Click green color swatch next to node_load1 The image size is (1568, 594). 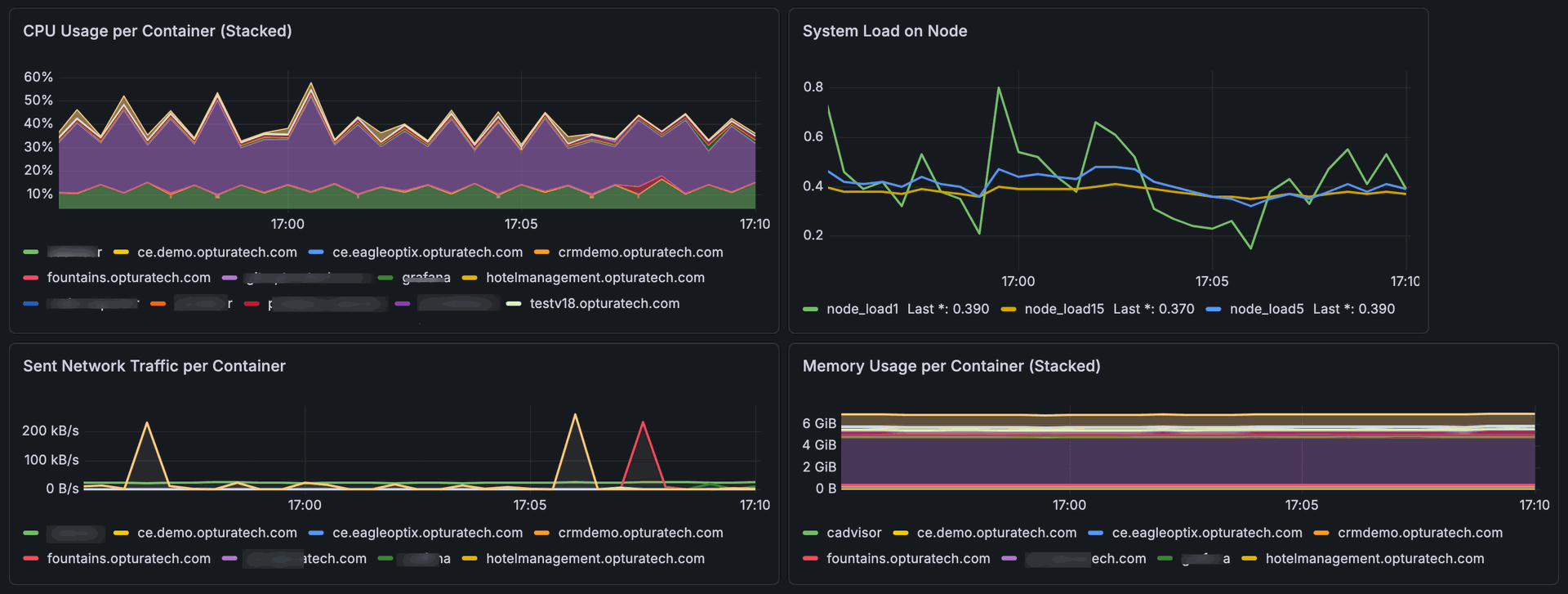810,309
